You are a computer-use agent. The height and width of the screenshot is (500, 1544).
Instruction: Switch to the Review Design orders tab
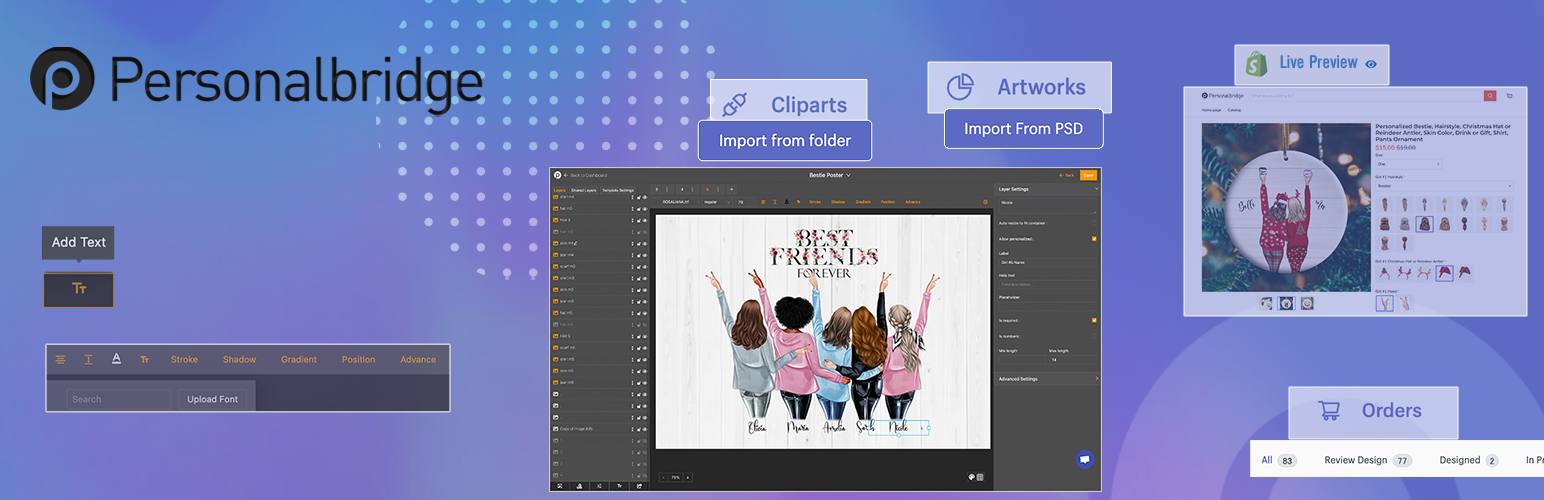pos(1355,460)
